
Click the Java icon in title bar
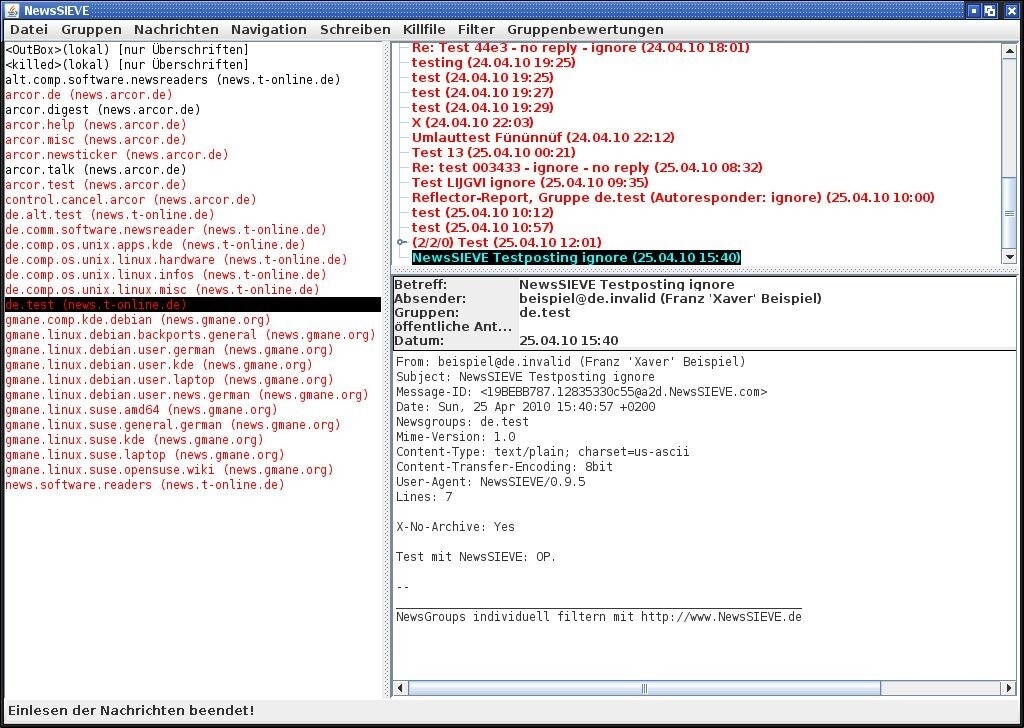click(12, 10)
